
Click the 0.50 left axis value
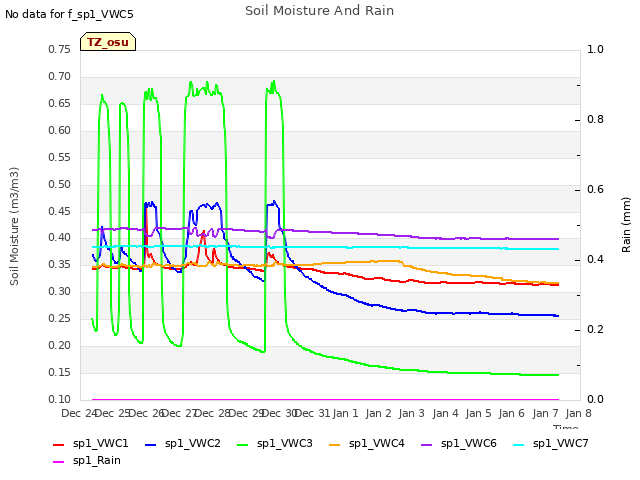(60, 184)
